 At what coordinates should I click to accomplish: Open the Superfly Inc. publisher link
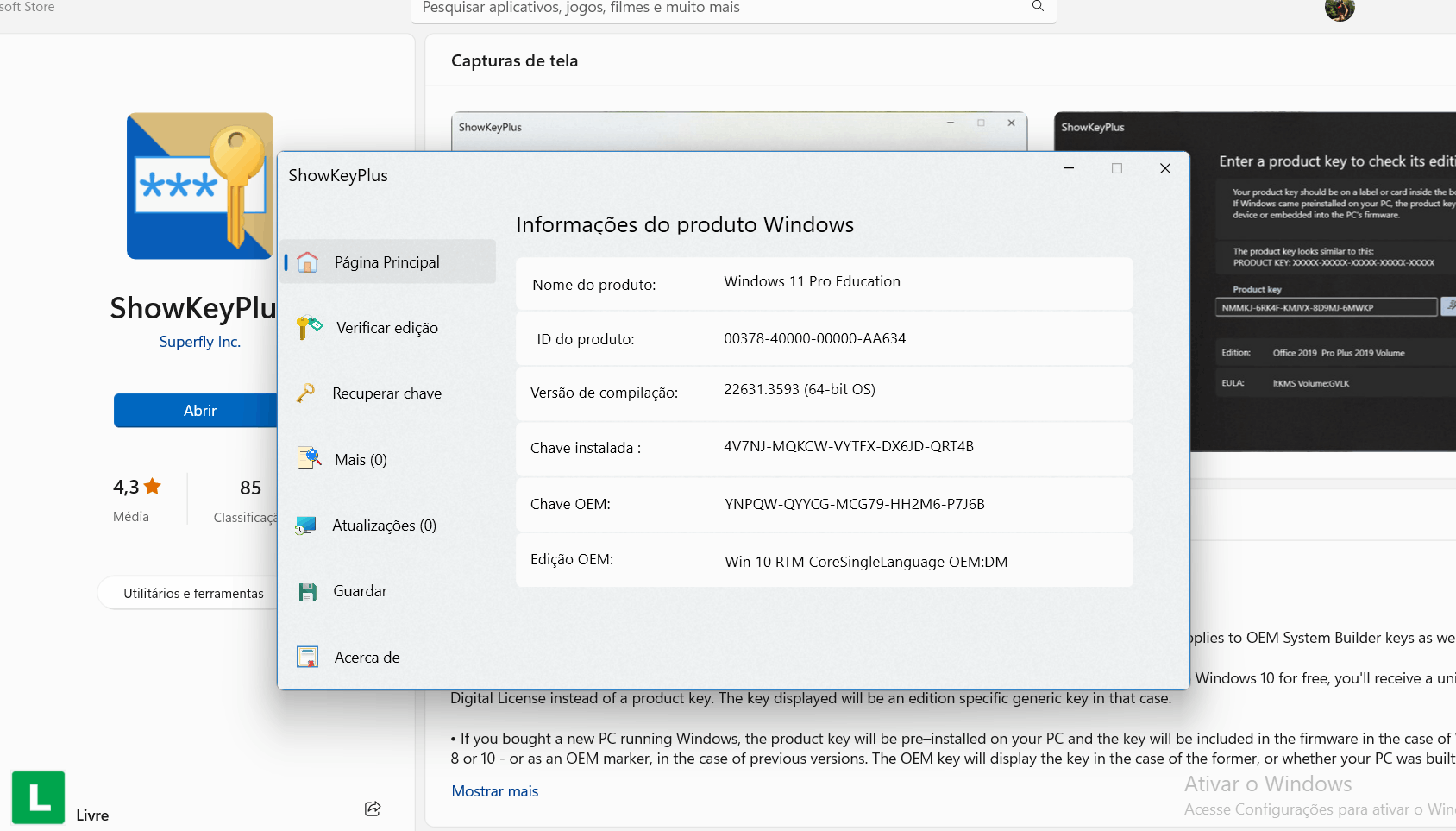click(x=199, y=342)
